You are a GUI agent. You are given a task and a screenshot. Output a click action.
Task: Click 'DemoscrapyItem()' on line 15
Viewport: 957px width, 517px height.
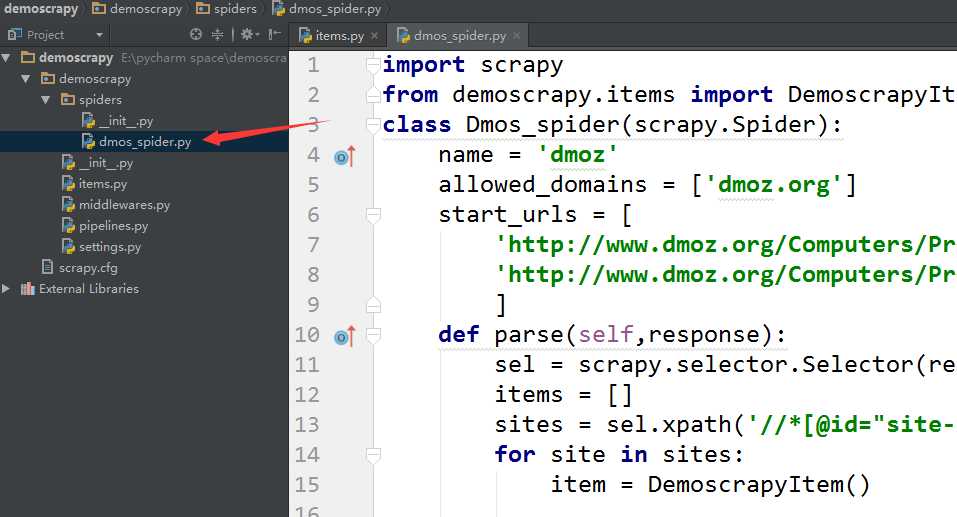point(759,485)
